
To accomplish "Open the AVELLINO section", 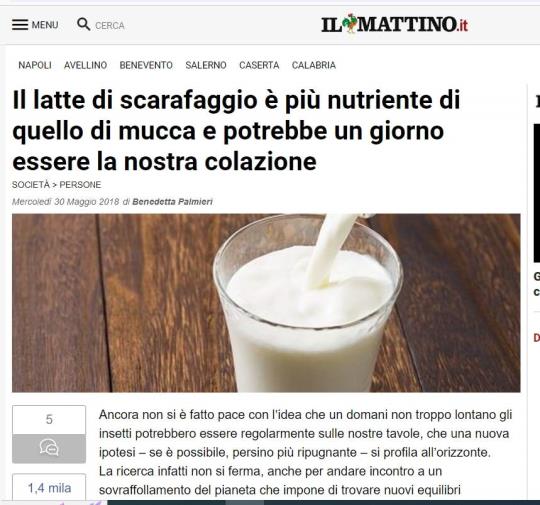I will (x=85, y=65).
